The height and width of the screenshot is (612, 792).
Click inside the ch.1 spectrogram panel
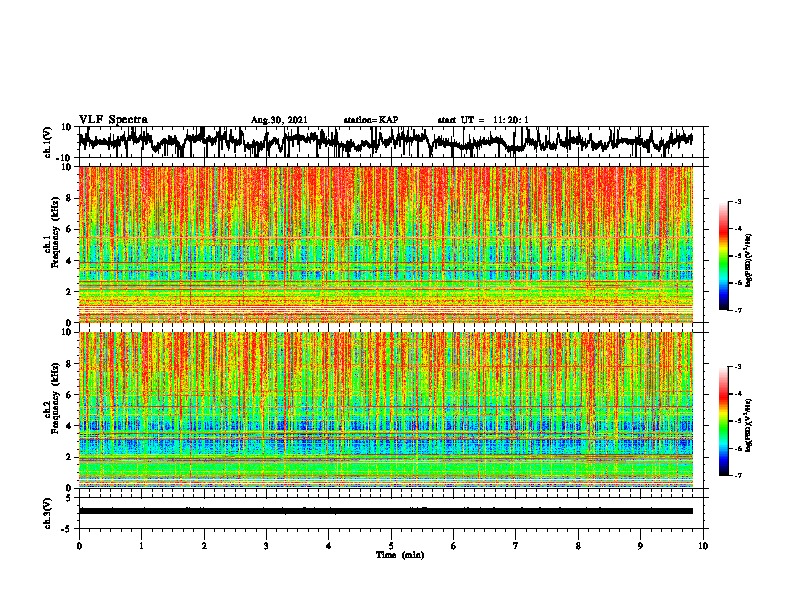[x=386, y=244]
